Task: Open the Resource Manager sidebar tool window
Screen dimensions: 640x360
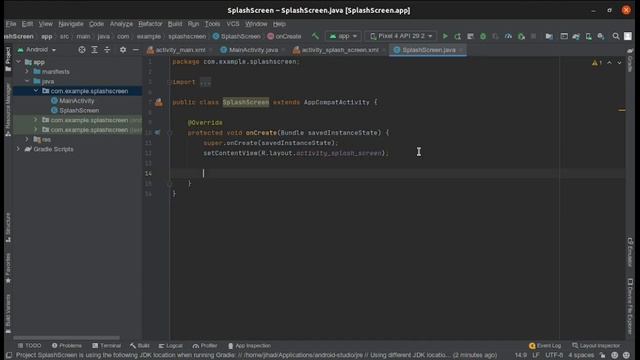Action: click(8, 109)
